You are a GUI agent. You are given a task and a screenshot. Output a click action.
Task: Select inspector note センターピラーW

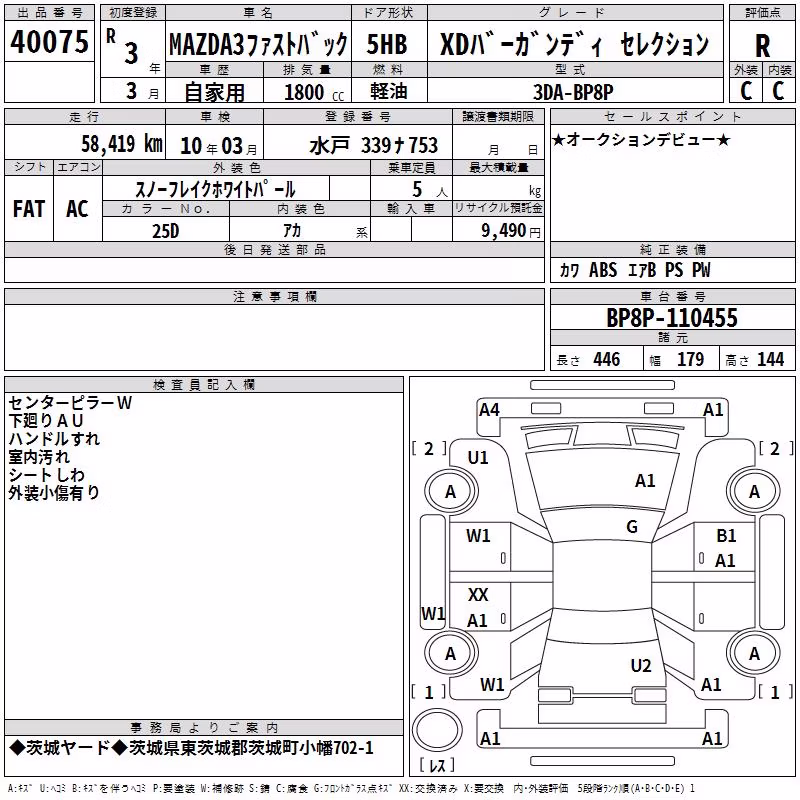click(x=70, y=403)
